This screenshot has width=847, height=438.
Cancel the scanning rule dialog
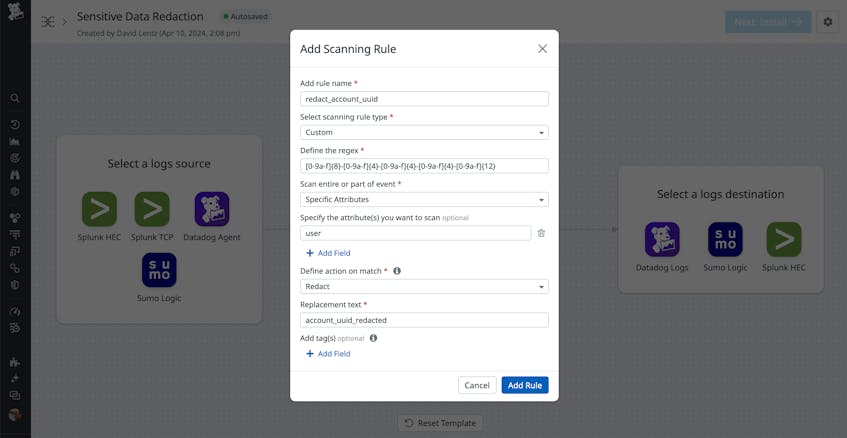477,385
